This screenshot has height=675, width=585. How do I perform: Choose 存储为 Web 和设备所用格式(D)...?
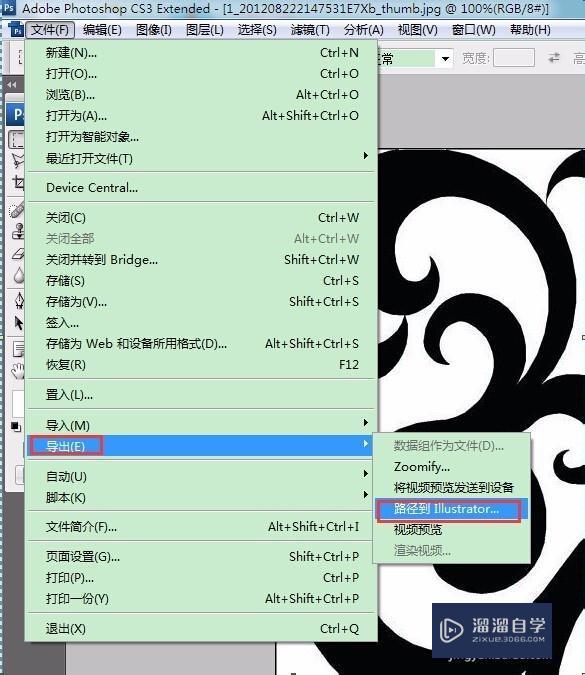click(x=202, y=344)
